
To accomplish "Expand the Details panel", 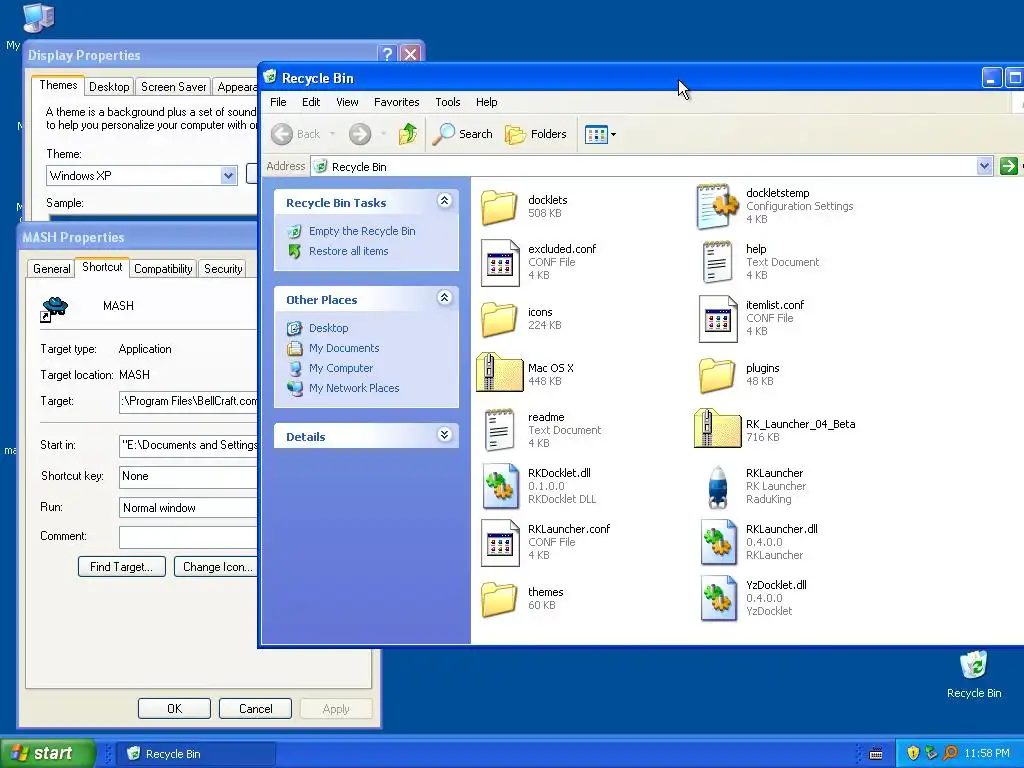I will (x=445, y=434).
